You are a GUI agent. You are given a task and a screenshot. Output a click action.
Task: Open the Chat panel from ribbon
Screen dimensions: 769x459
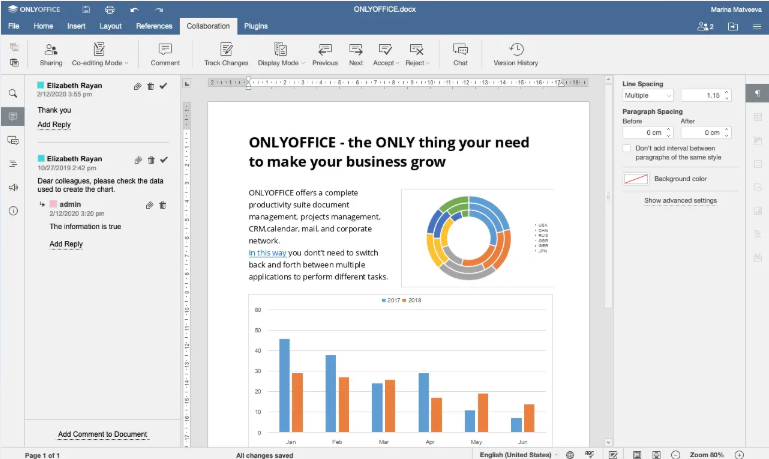tap(460, 54)
